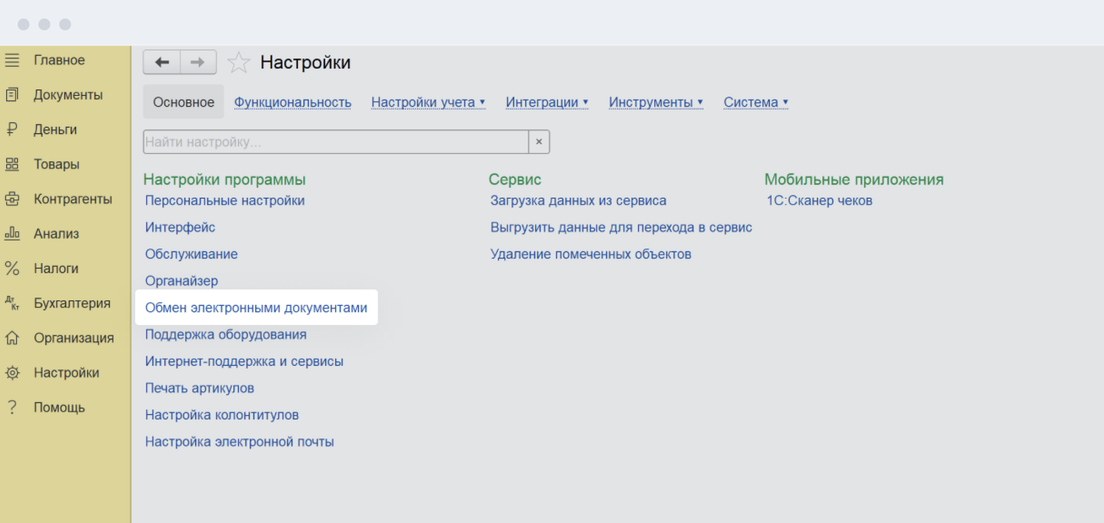The height and width of the screenshot is (523, 1104).
Task: Expand the Инструменты dropdown menu
Action: pos(656,102)
